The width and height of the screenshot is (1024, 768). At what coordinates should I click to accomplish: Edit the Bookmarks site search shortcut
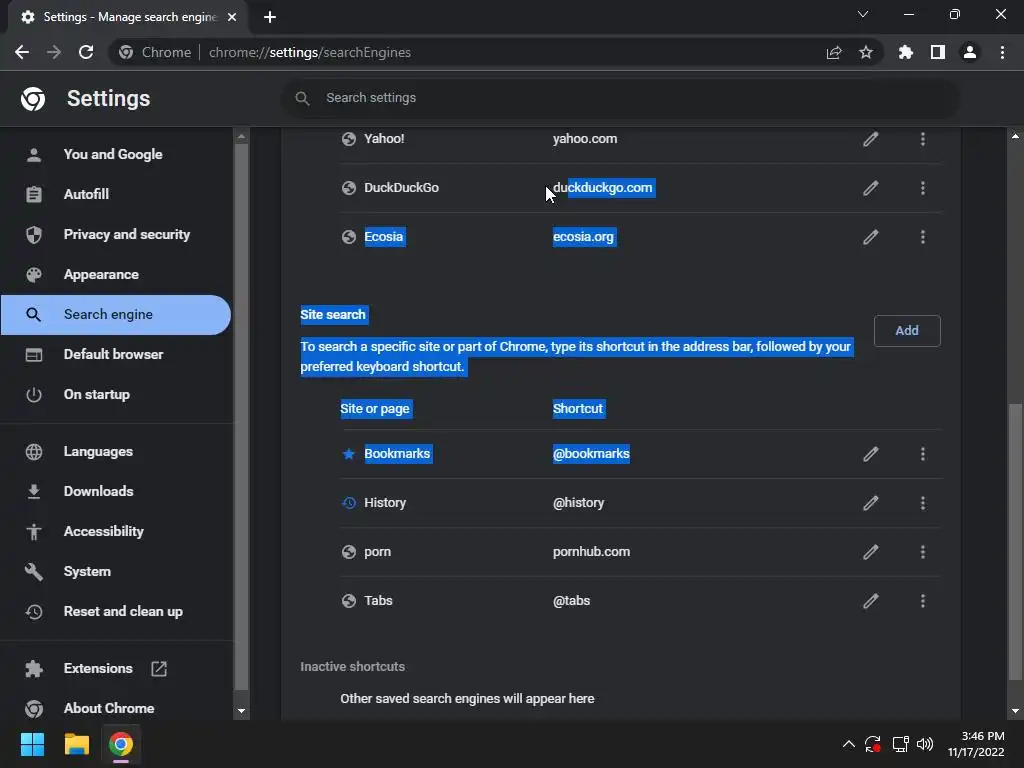tap(871, 454)
